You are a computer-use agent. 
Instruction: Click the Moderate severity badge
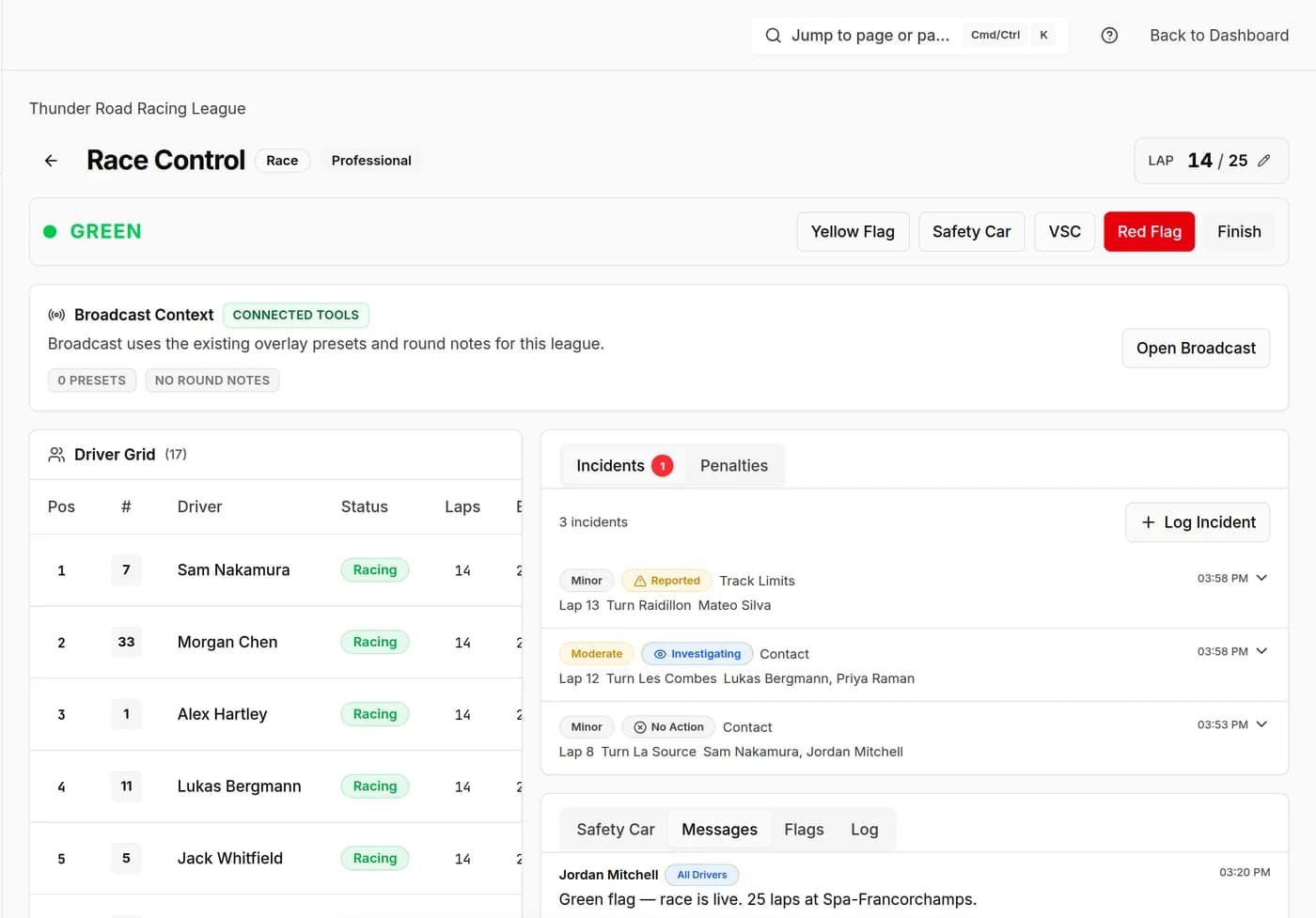point(597,654)
